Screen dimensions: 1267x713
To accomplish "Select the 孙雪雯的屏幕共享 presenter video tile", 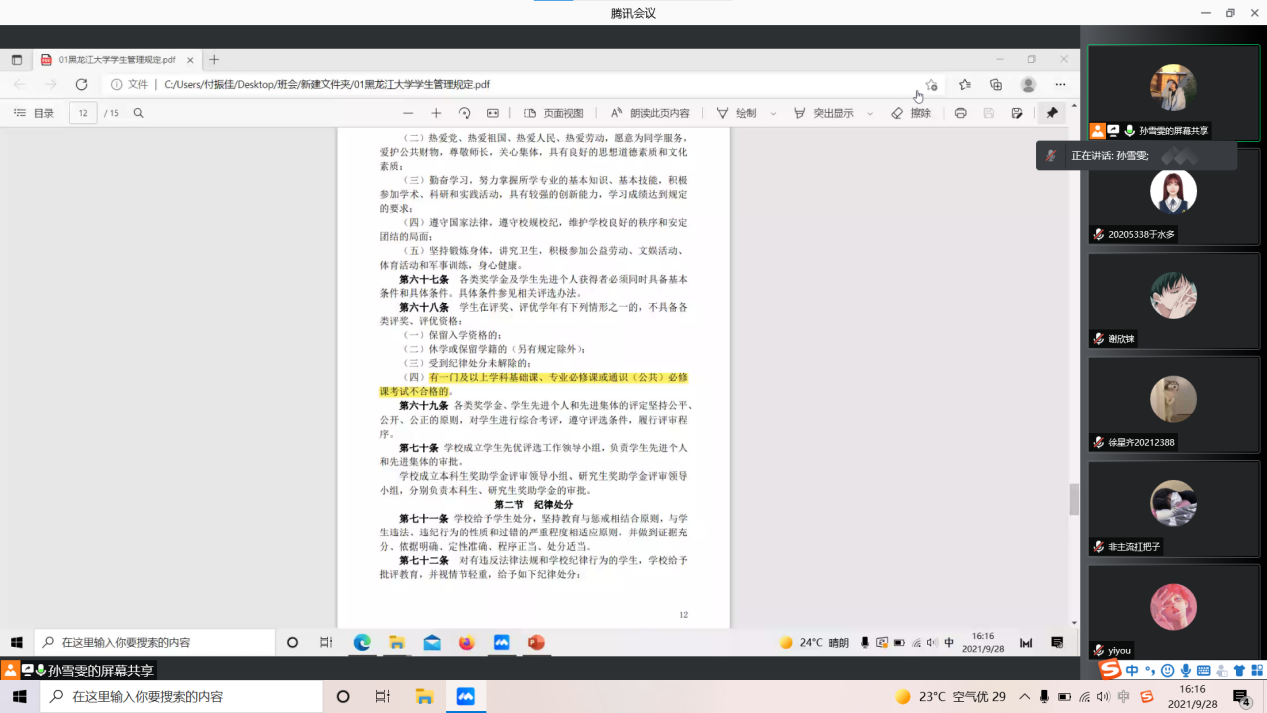I will (x=1174, y=93).
